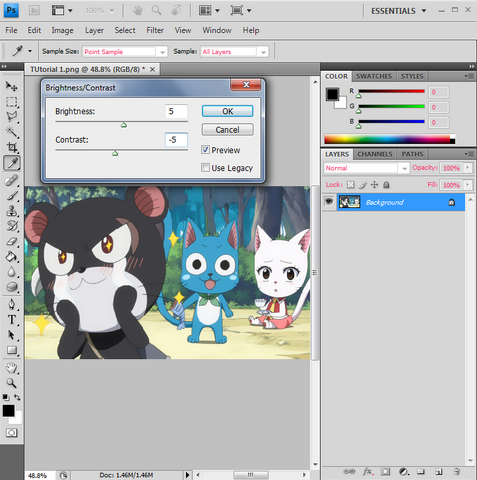Select the Sponge tool
This screenshot has width=477, height=480.
coord(11,287)
